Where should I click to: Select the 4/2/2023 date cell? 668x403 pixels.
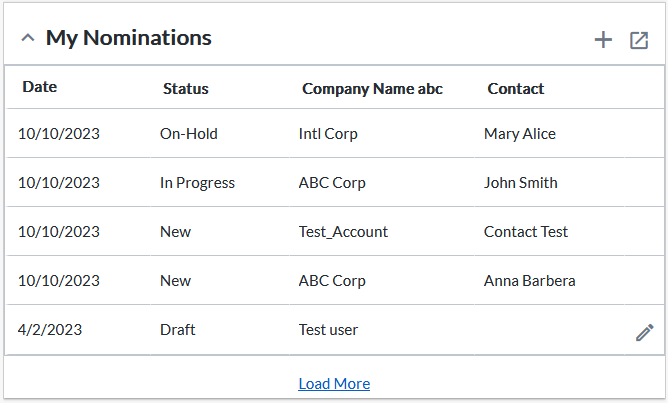(50, 330)
